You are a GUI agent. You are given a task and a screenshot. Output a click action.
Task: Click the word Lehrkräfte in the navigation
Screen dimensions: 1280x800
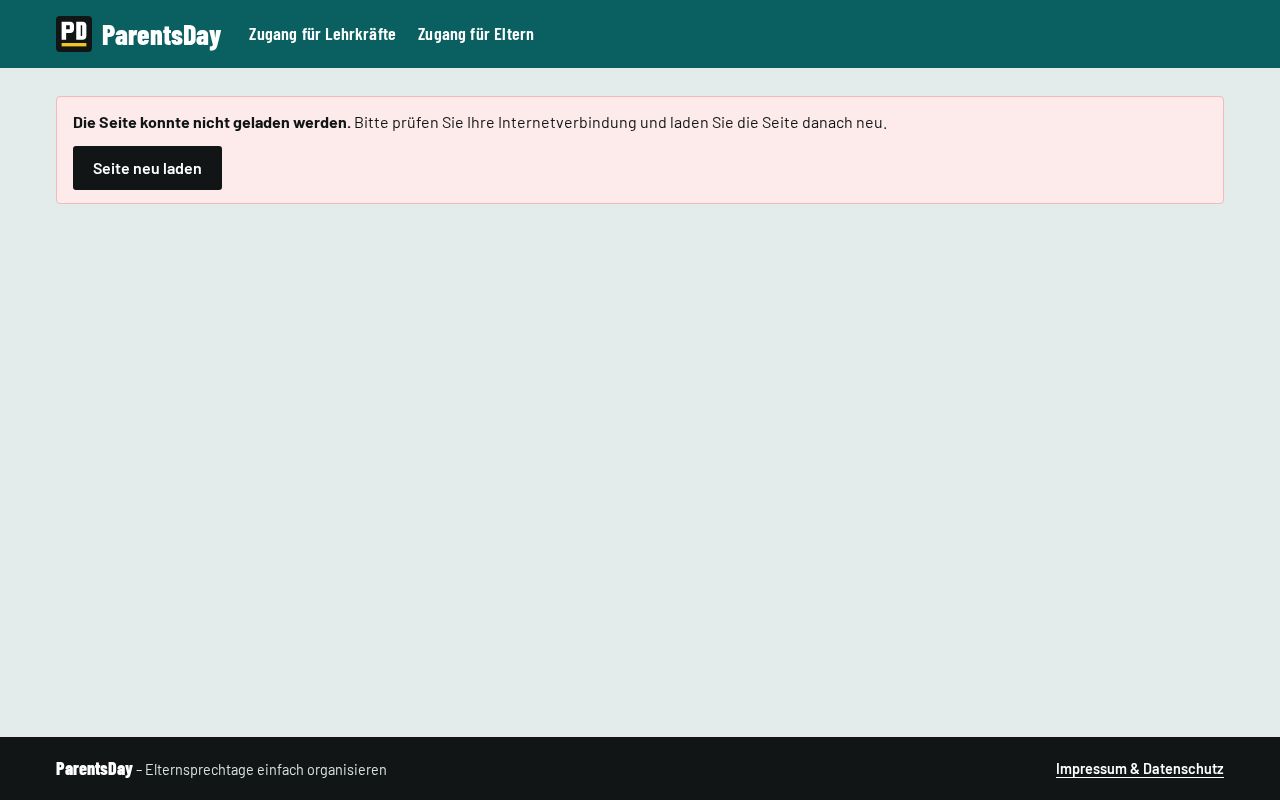point(360,34)
